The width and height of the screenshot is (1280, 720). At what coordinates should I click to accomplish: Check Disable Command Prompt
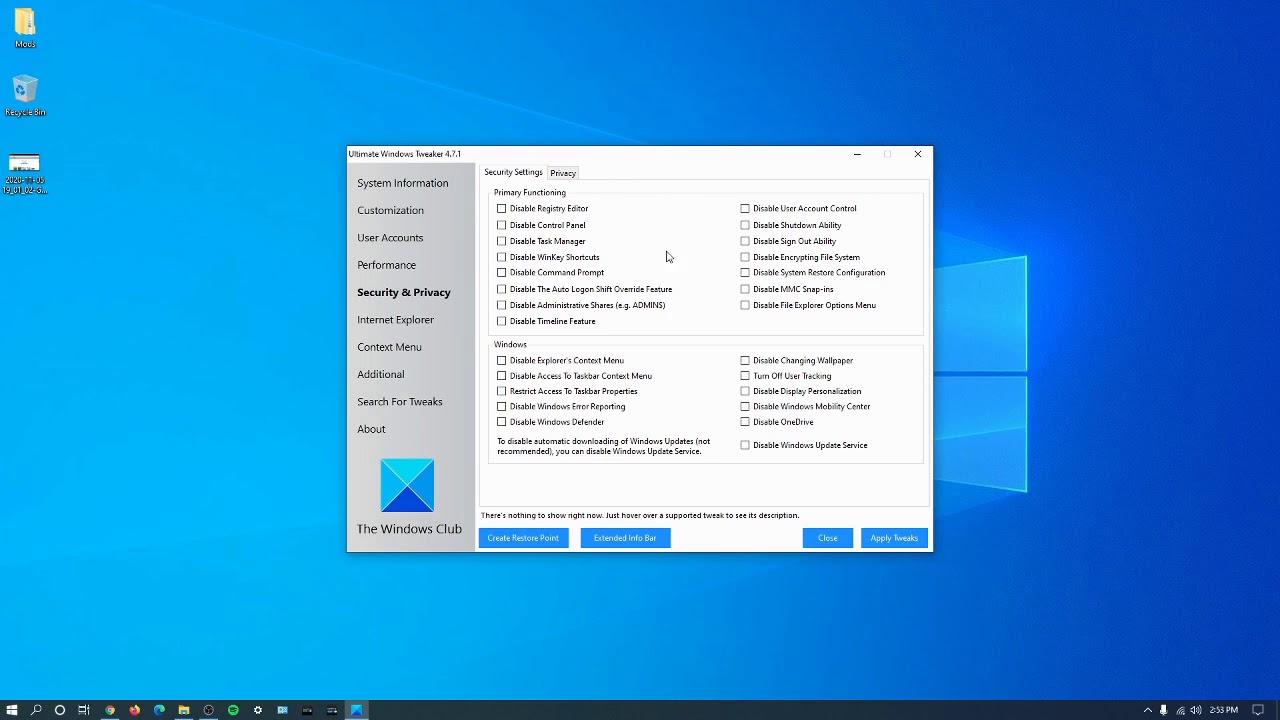(x=502, y=273)
